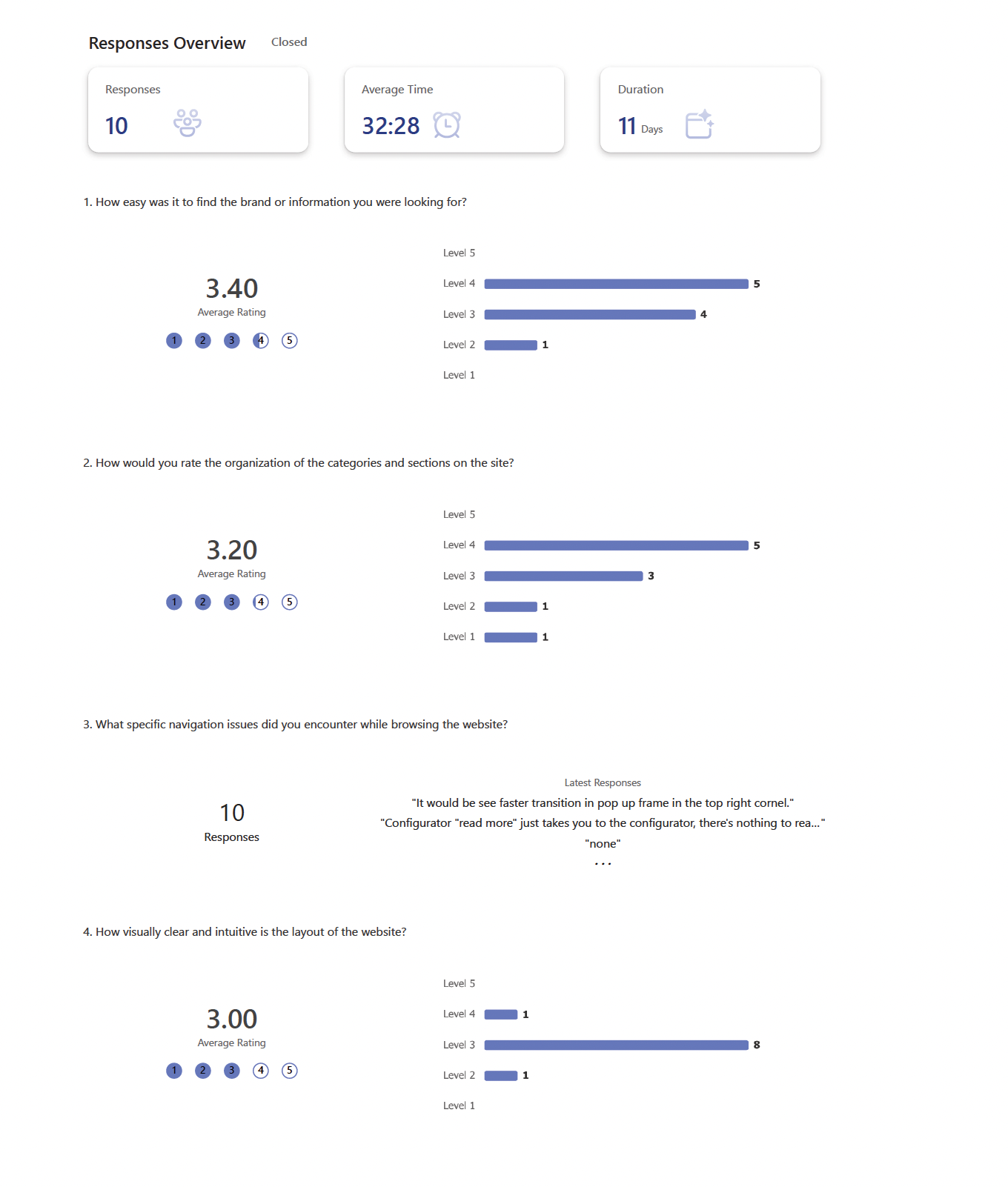
Task: Click the 3.40 average rating for question 1
Action: pos(232,289)
